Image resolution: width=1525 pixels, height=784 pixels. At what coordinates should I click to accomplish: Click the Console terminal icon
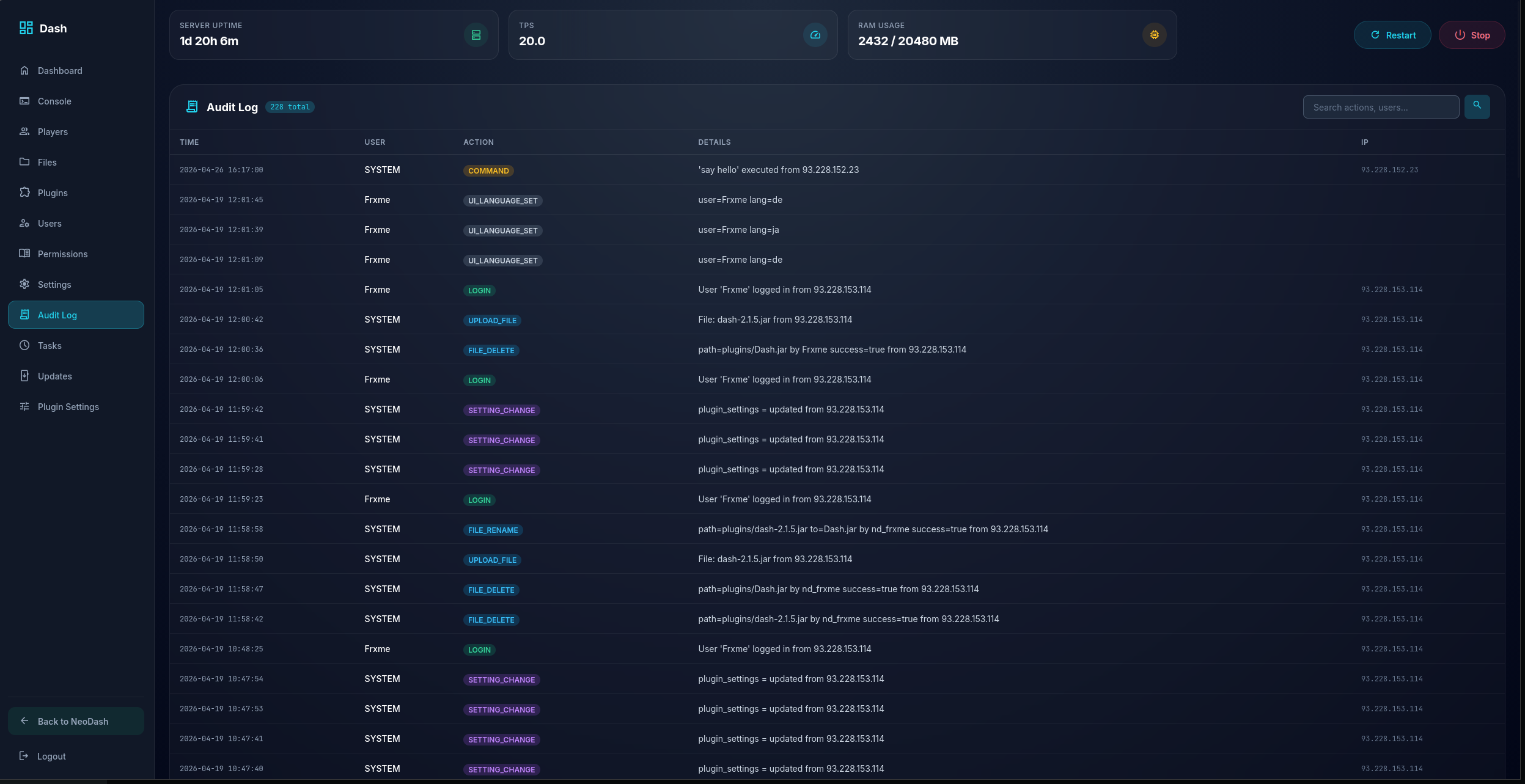[24, 101]
